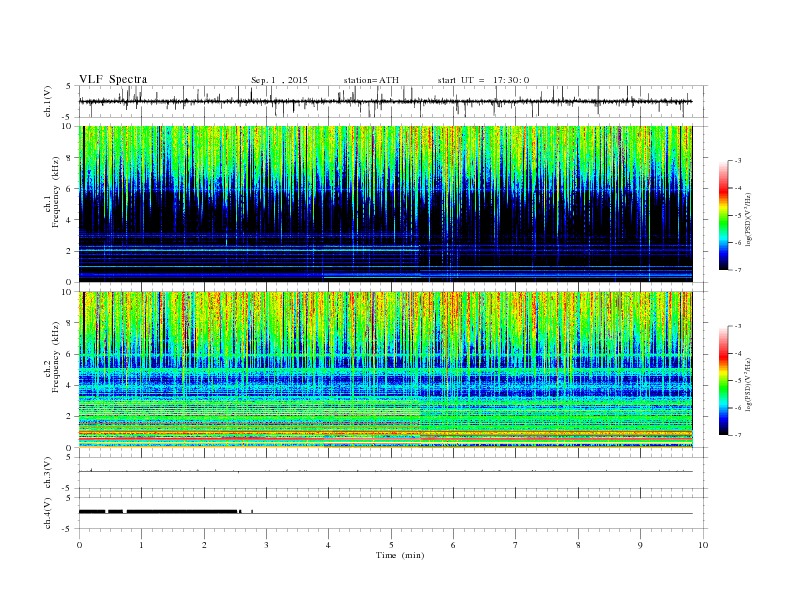This screenshot has width=792, height=612.
Task: Click the ch.1 colorbar "log(PSD)(V²/Hz)" label
Action: [748, 220]
